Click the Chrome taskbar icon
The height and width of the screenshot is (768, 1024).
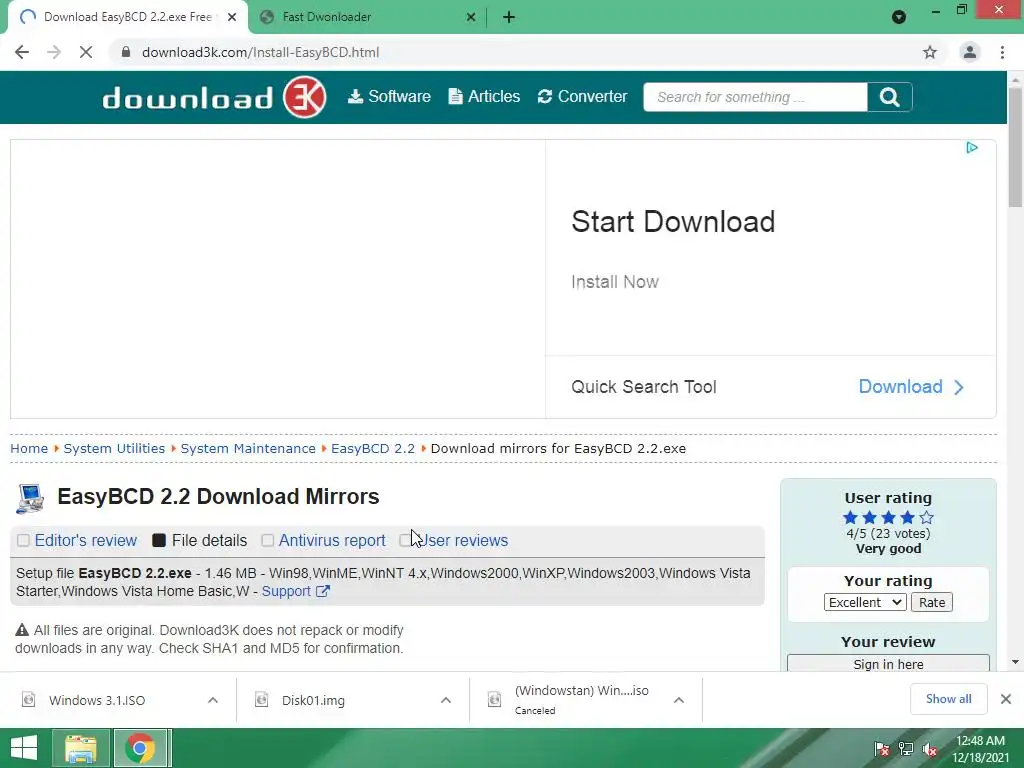(140, 748)
